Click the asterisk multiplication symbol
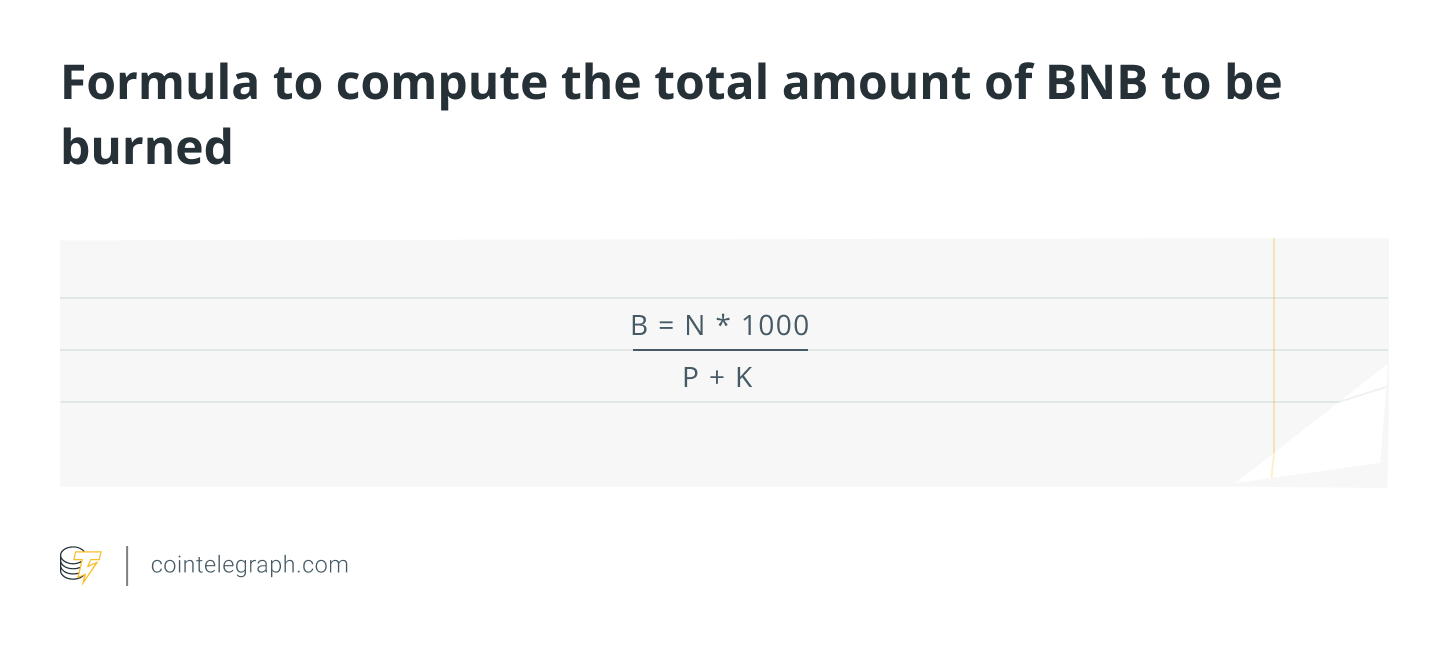Image resolution: width=1450 pixels, height=646 pixels. pyautogui.click(x=723, y=326)
